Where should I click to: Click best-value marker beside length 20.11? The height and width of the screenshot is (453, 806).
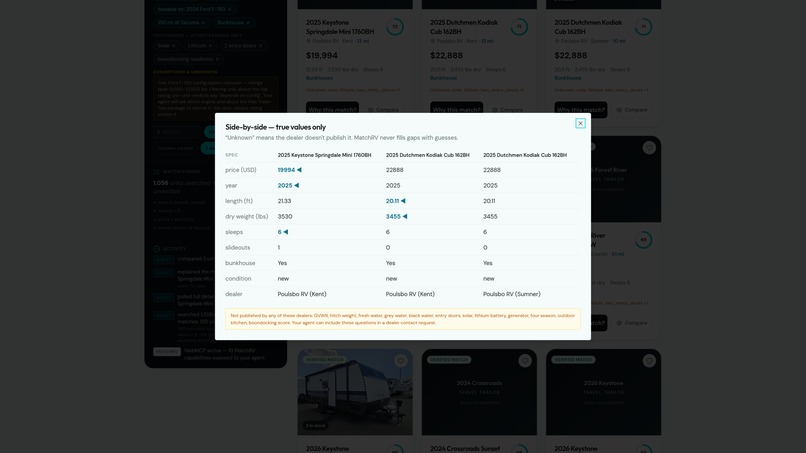pos(403,201)
